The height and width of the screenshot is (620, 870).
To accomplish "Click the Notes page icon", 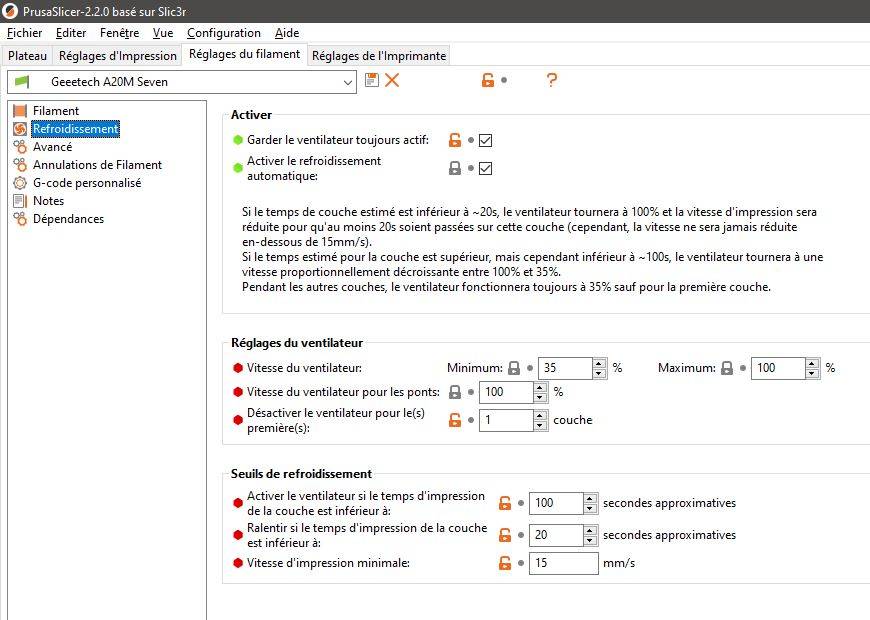I will 20,201.
